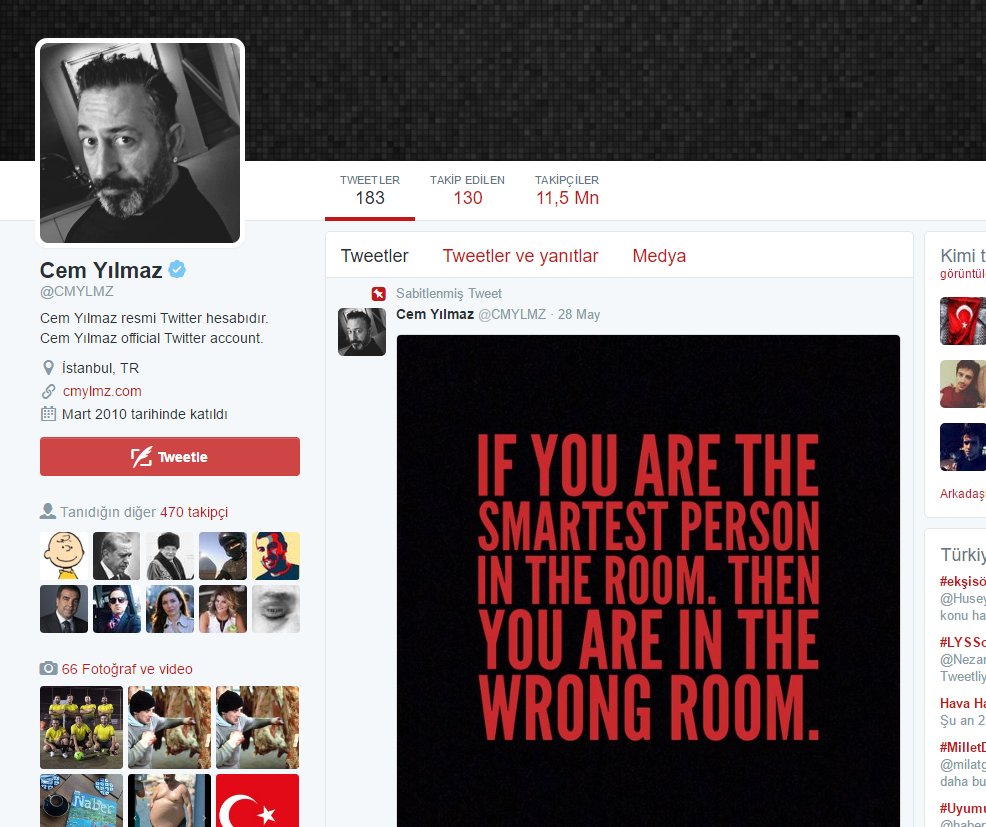Open the Charlie Brown follower avatar
The width and height of the screenshot is (986, 827).
click(x=64, y=556)
